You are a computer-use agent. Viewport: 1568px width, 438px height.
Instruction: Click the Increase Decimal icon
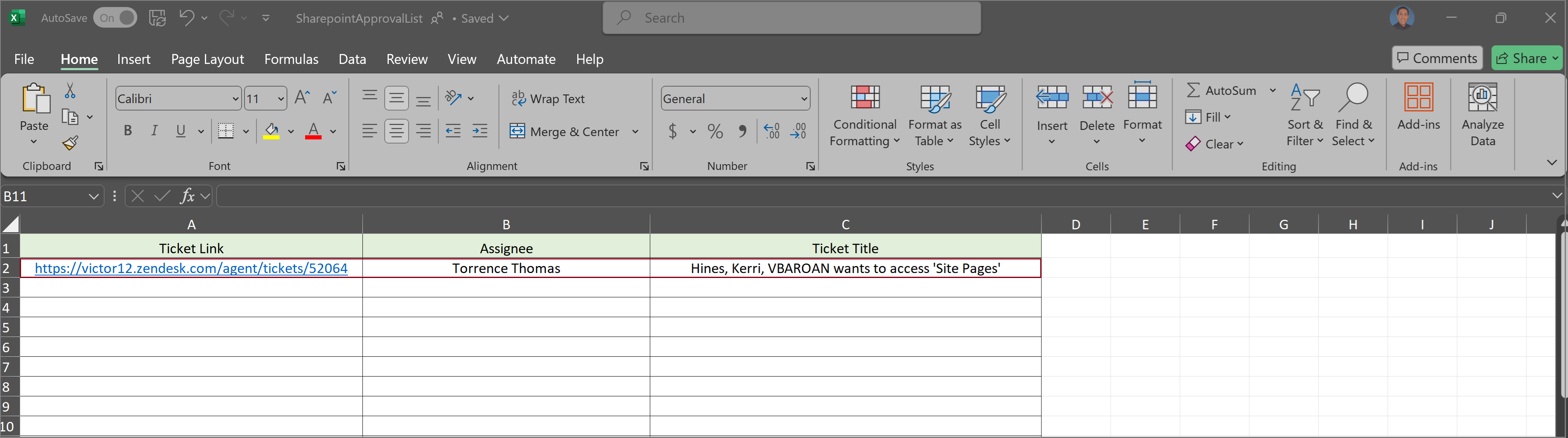coord(771,131)
